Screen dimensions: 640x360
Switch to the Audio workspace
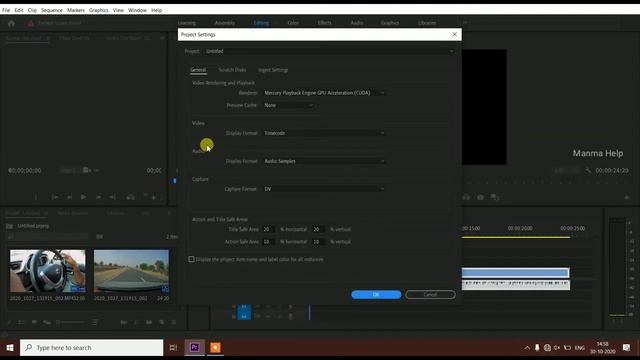[x=357, y=23]
